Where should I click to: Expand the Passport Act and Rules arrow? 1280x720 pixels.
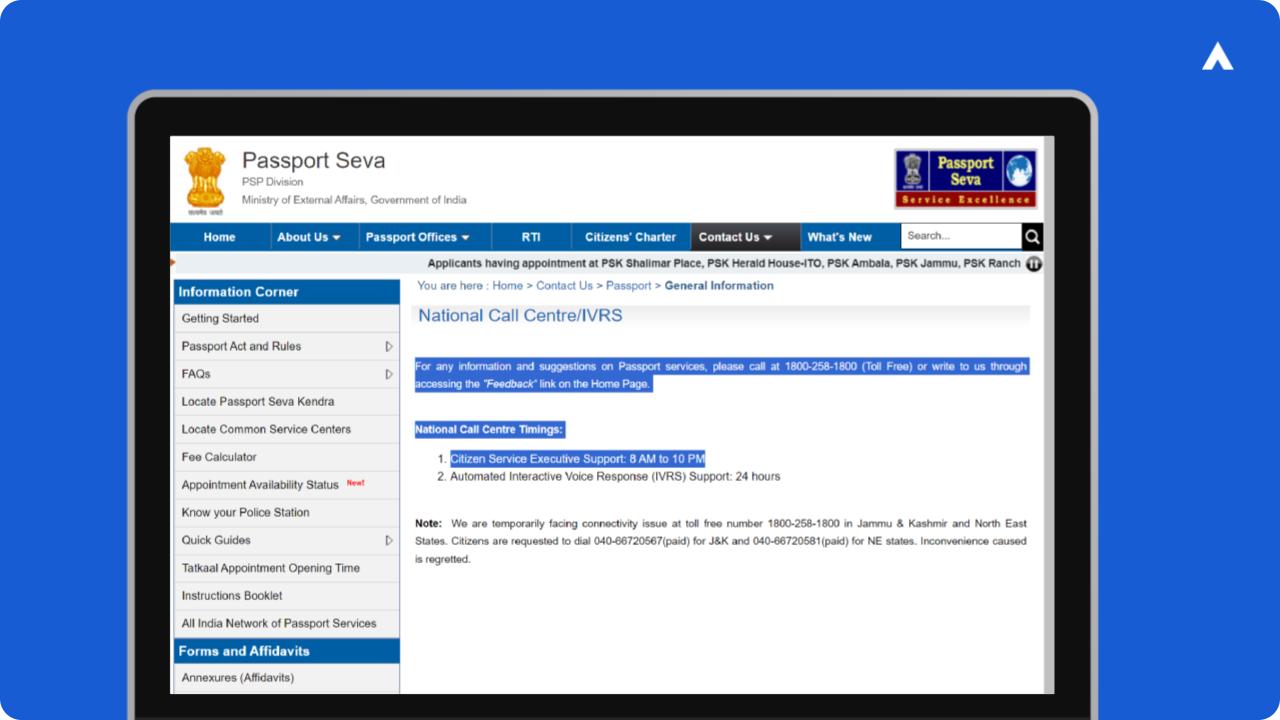coord(389,346)
